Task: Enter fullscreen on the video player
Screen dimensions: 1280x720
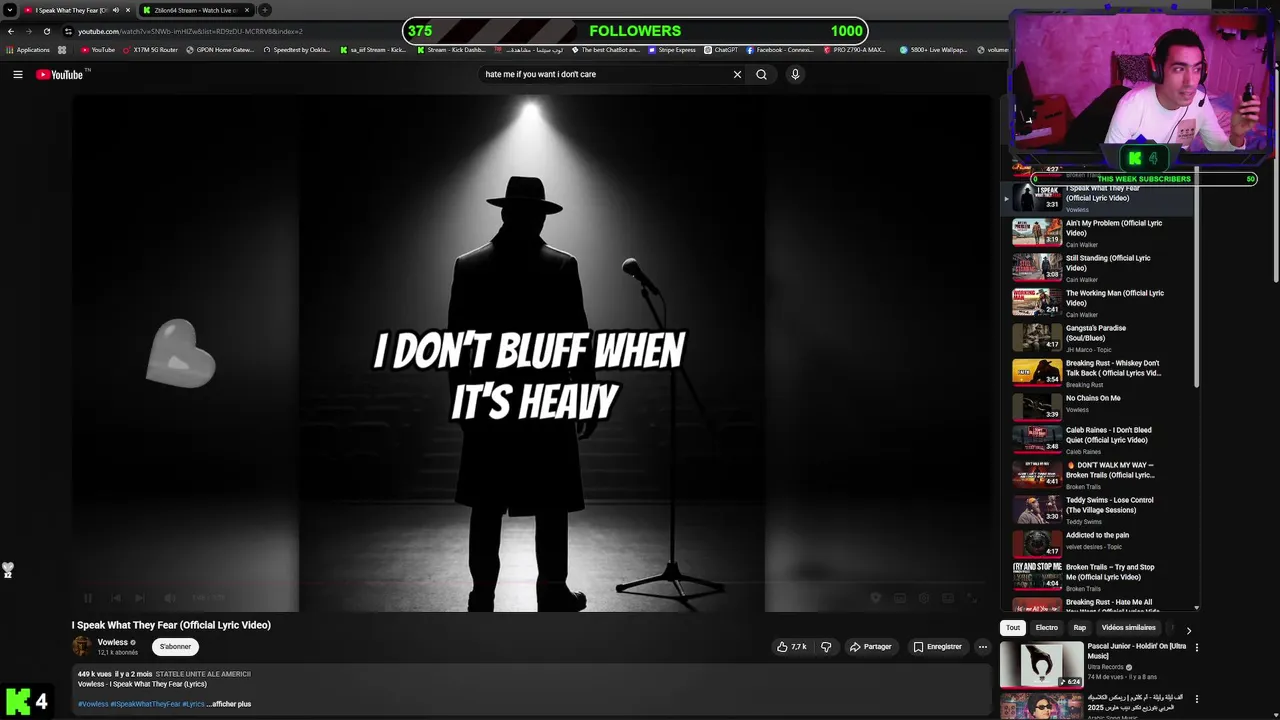Action: [971, 598]
